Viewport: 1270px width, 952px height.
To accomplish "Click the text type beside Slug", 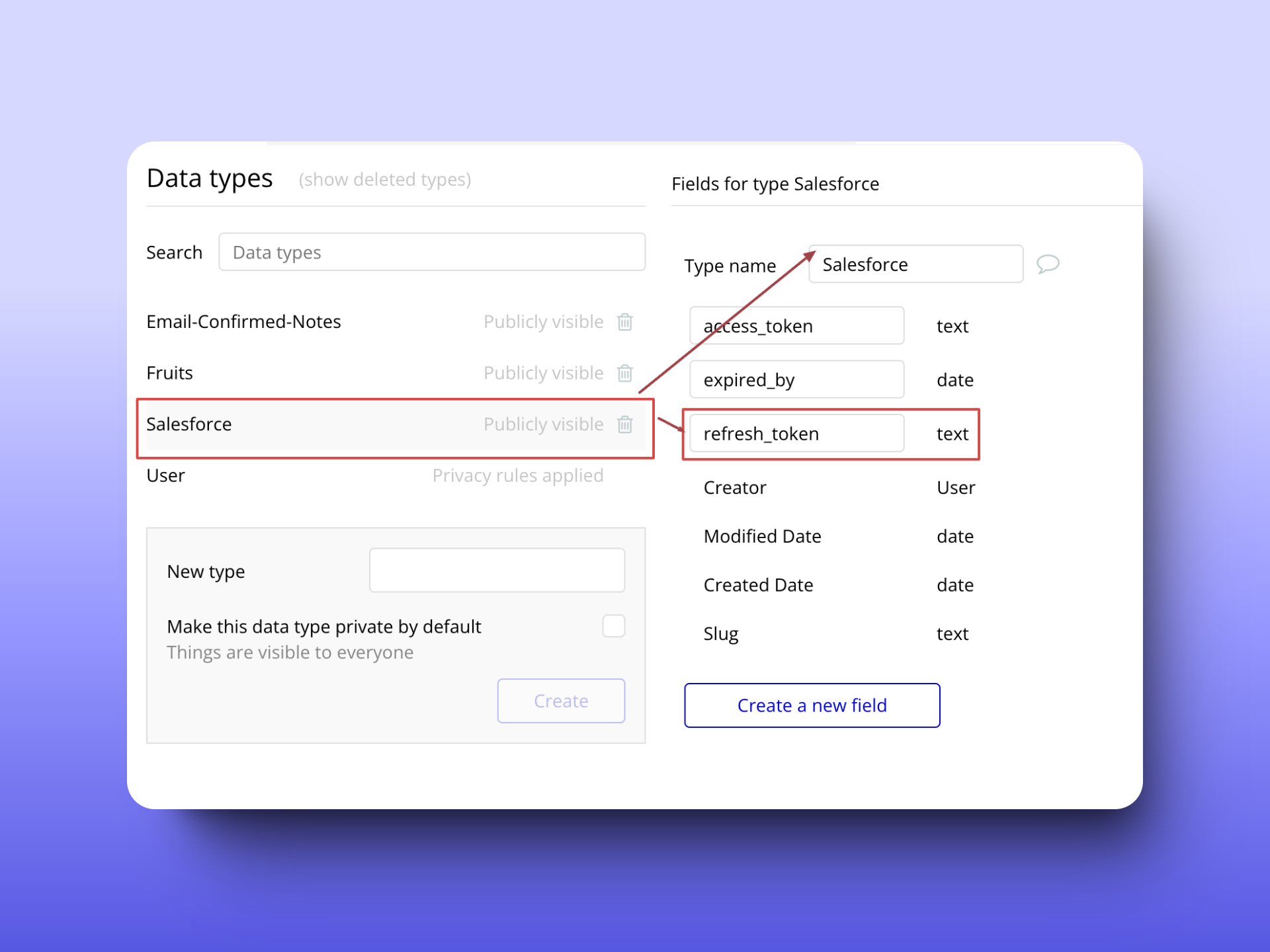I will tap(952, 634).
